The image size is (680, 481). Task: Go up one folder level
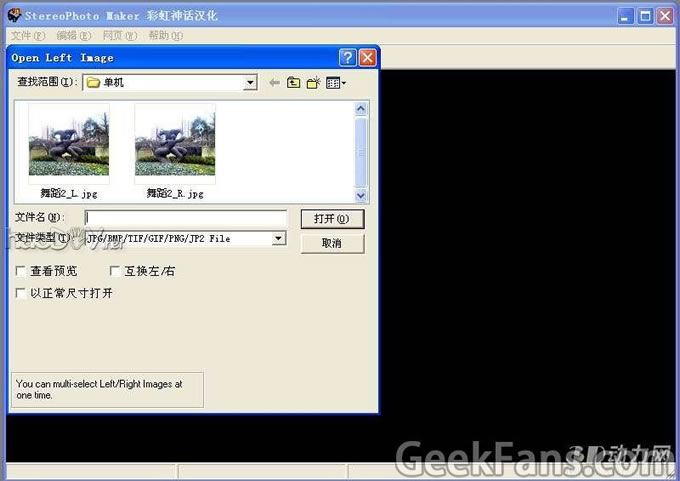tap(294, 83)
